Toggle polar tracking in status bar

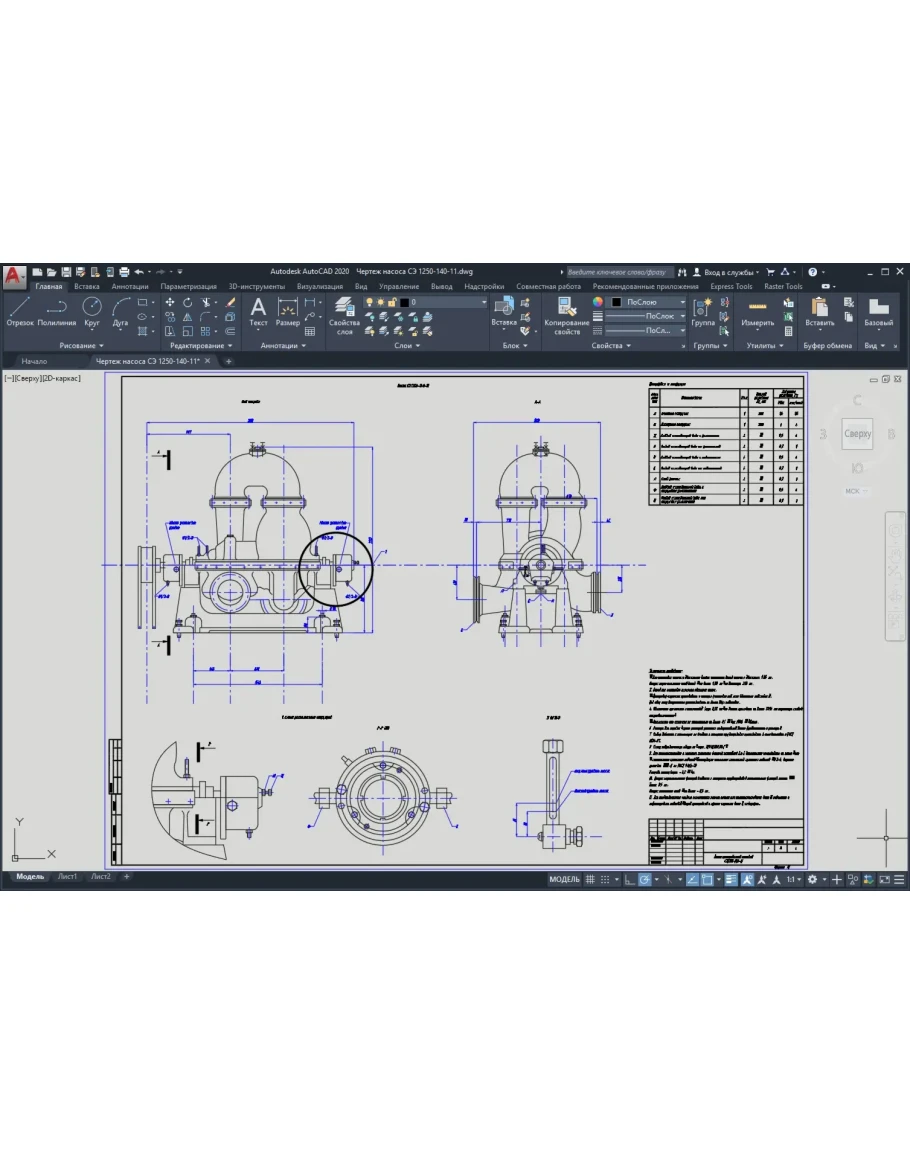click(645, 880)
